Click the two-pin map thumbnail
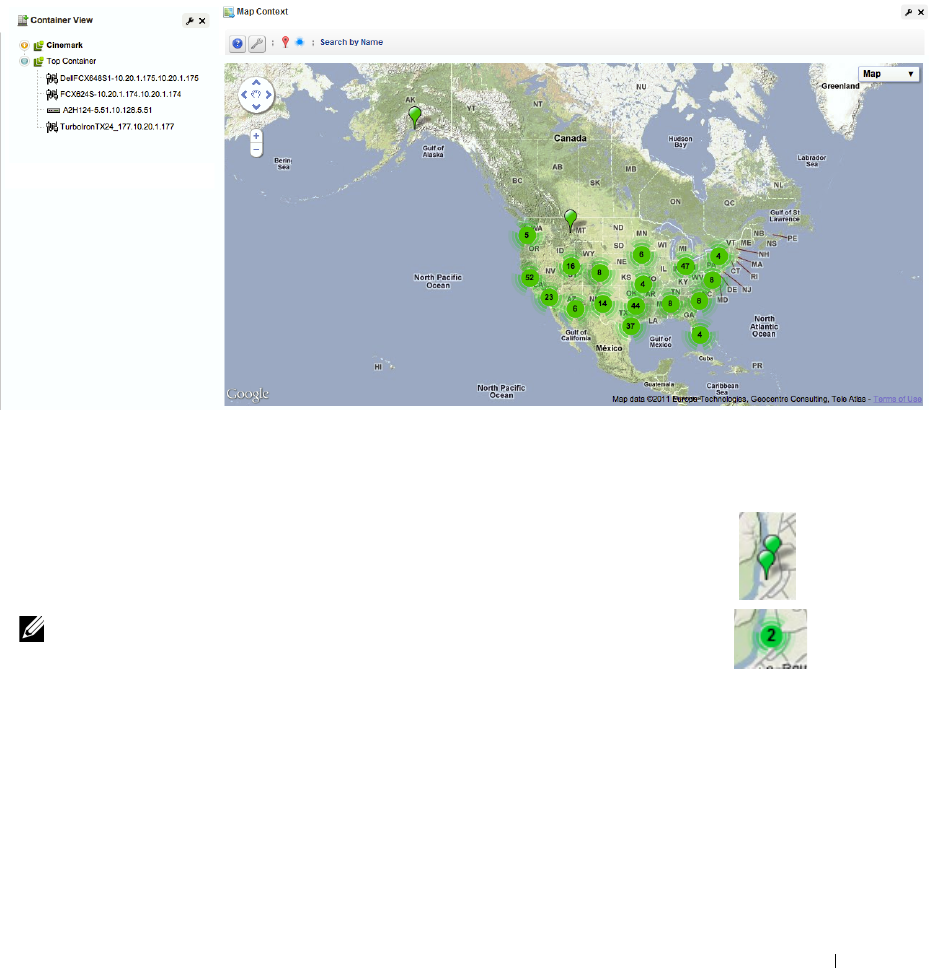This screenshot has width=930, height=968. point(767,556)
